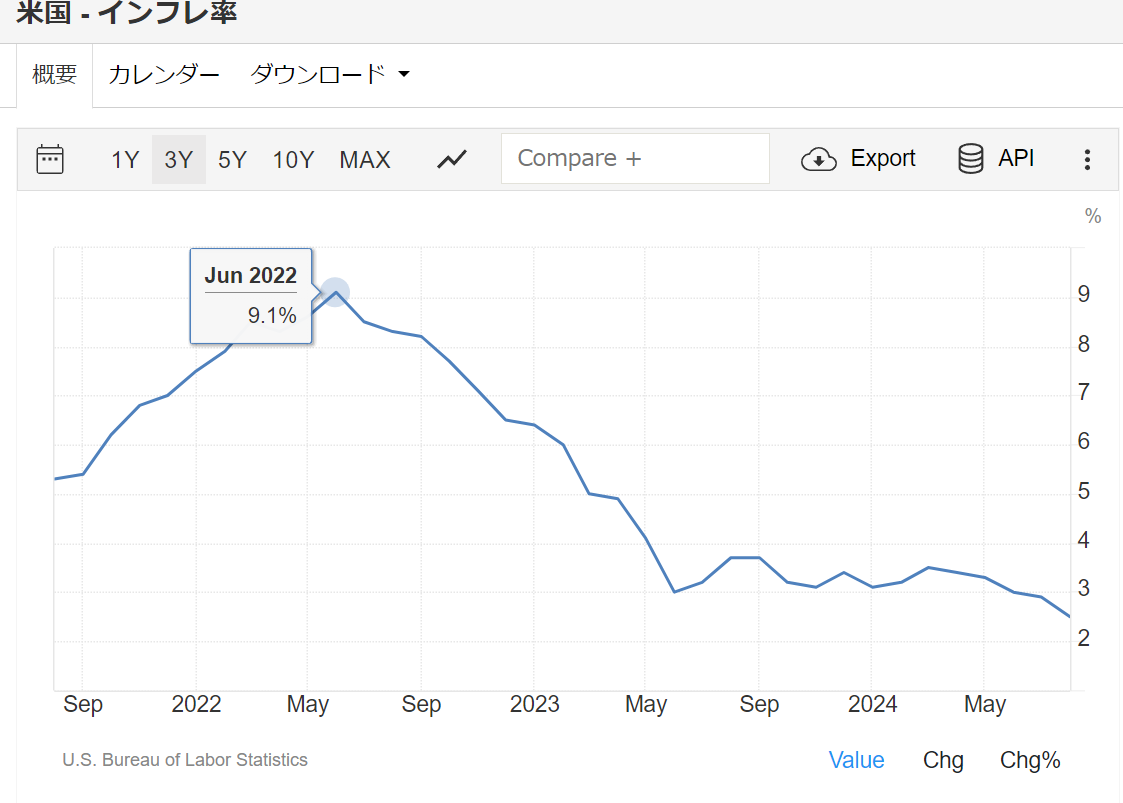Viewport: 1123px width, 803px height.
Task: Open the three-dot more options menu
Action: click(1087, 159)
